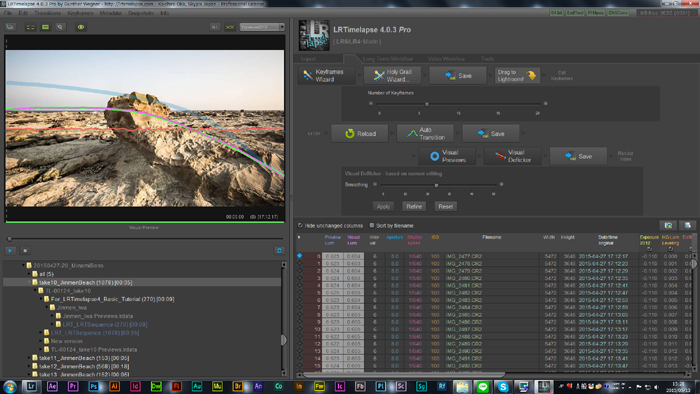Expand the take12_JinmenBeach (568) folder
The width and height of the screenshot is (700, 394).
(x=29, y=366)
